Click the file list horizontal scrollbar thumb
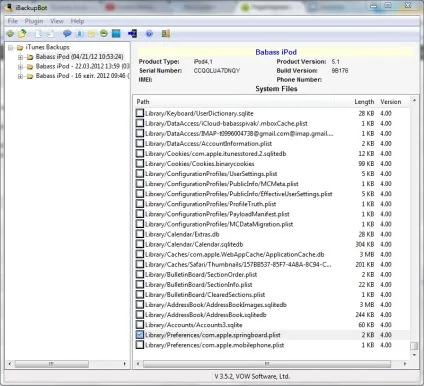Viewport: 424px width, 386px height. point(267,364)
